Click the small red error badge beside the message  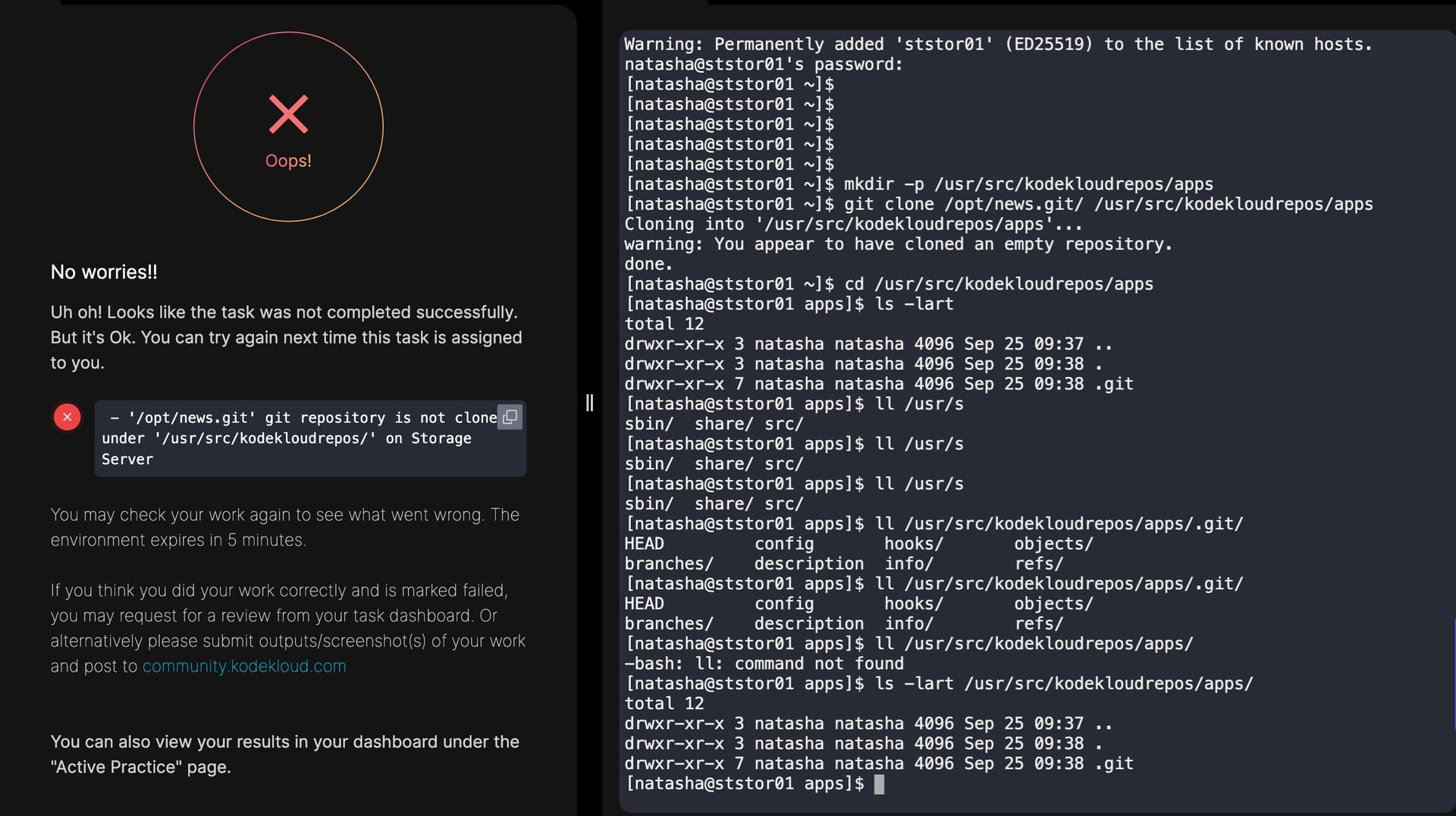[x=67, y=416]
